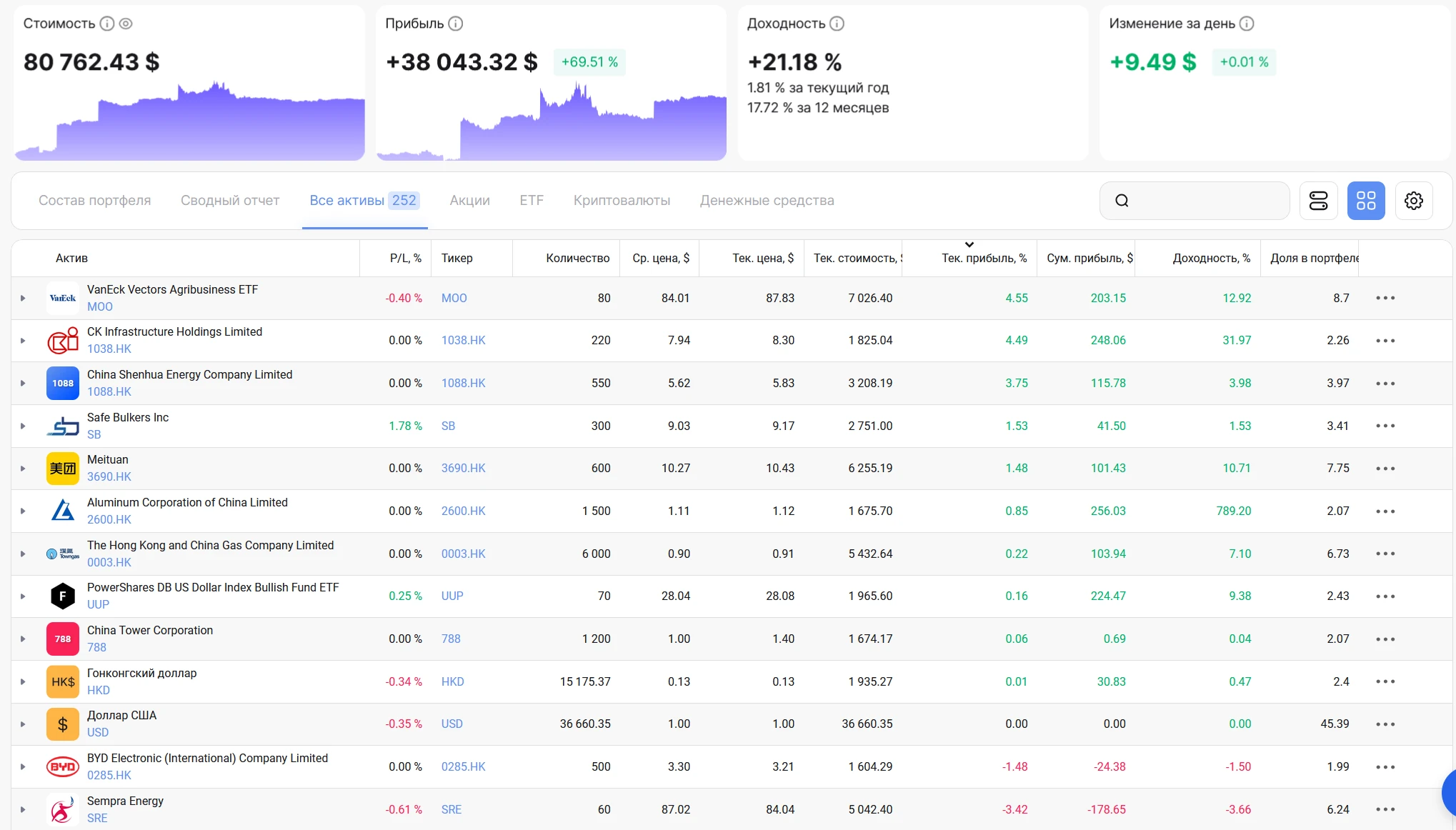The height and width of the screenshot is (830, 1456).
Task: Expand the CK Infrastructure Holdings row
Action: coord(23,341)
